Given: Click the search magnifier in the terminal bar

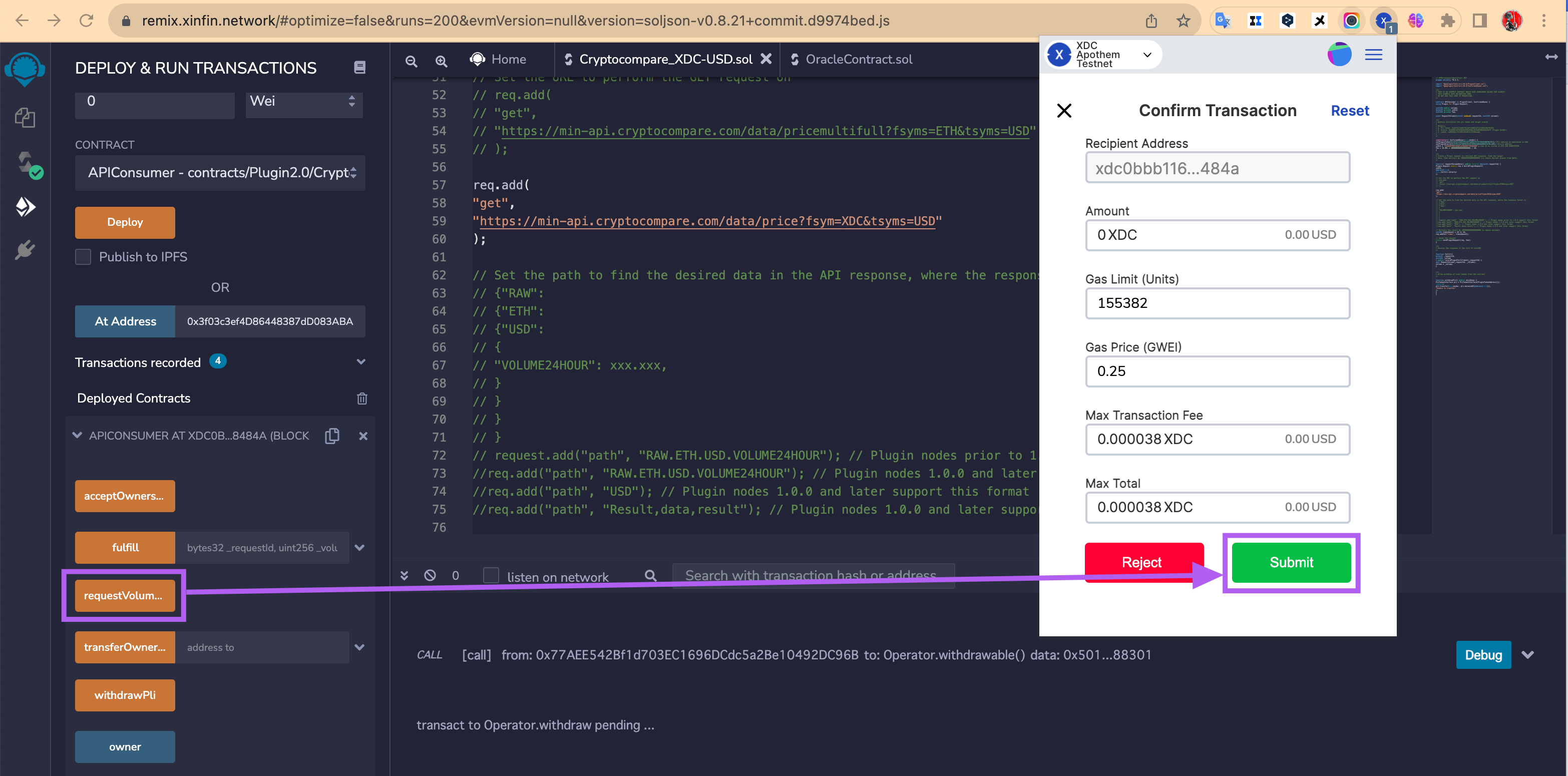Looking at the screenshot, I should [650, 575].
